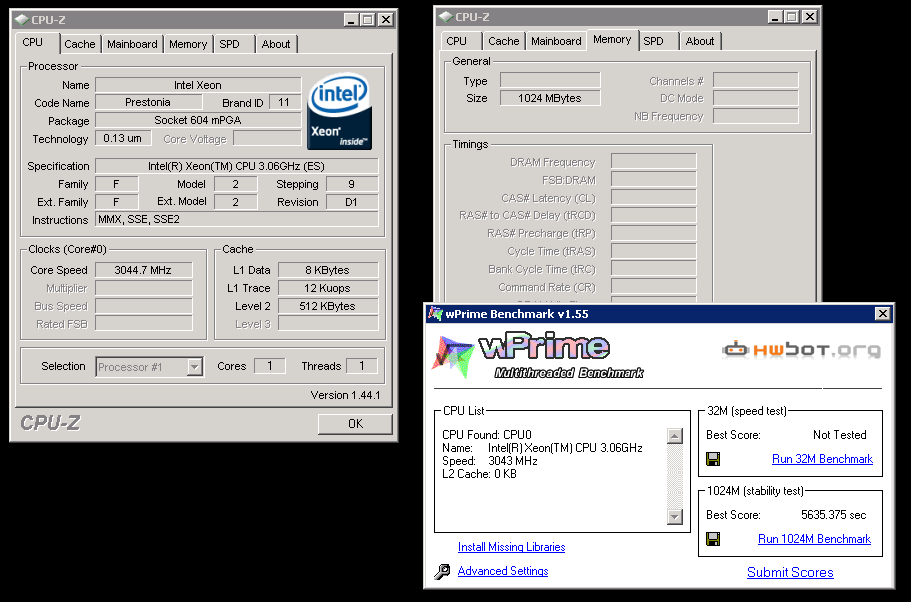Screen dimensions: 911x602
Task: Run the 1024M Benchmark
Action: tap(814, 539)
